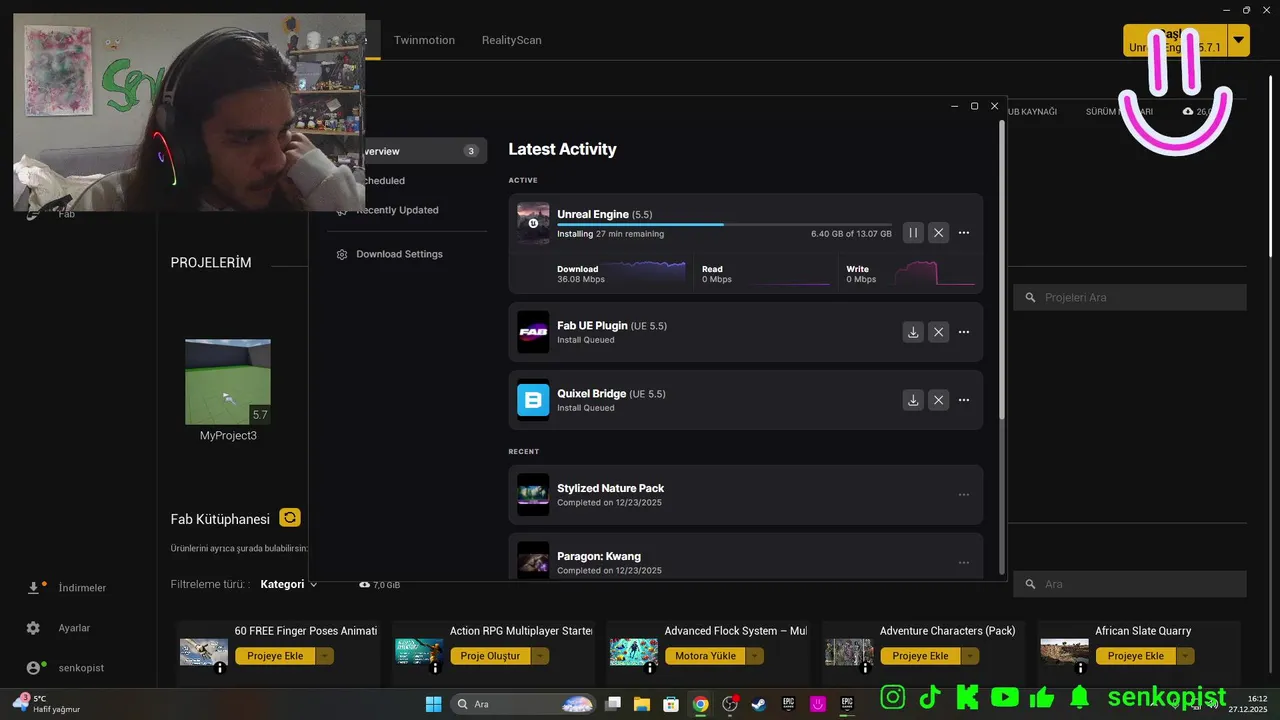Open more options for Paragon: Kwang
Screen dimensions: 1280x720
(964, 563)
